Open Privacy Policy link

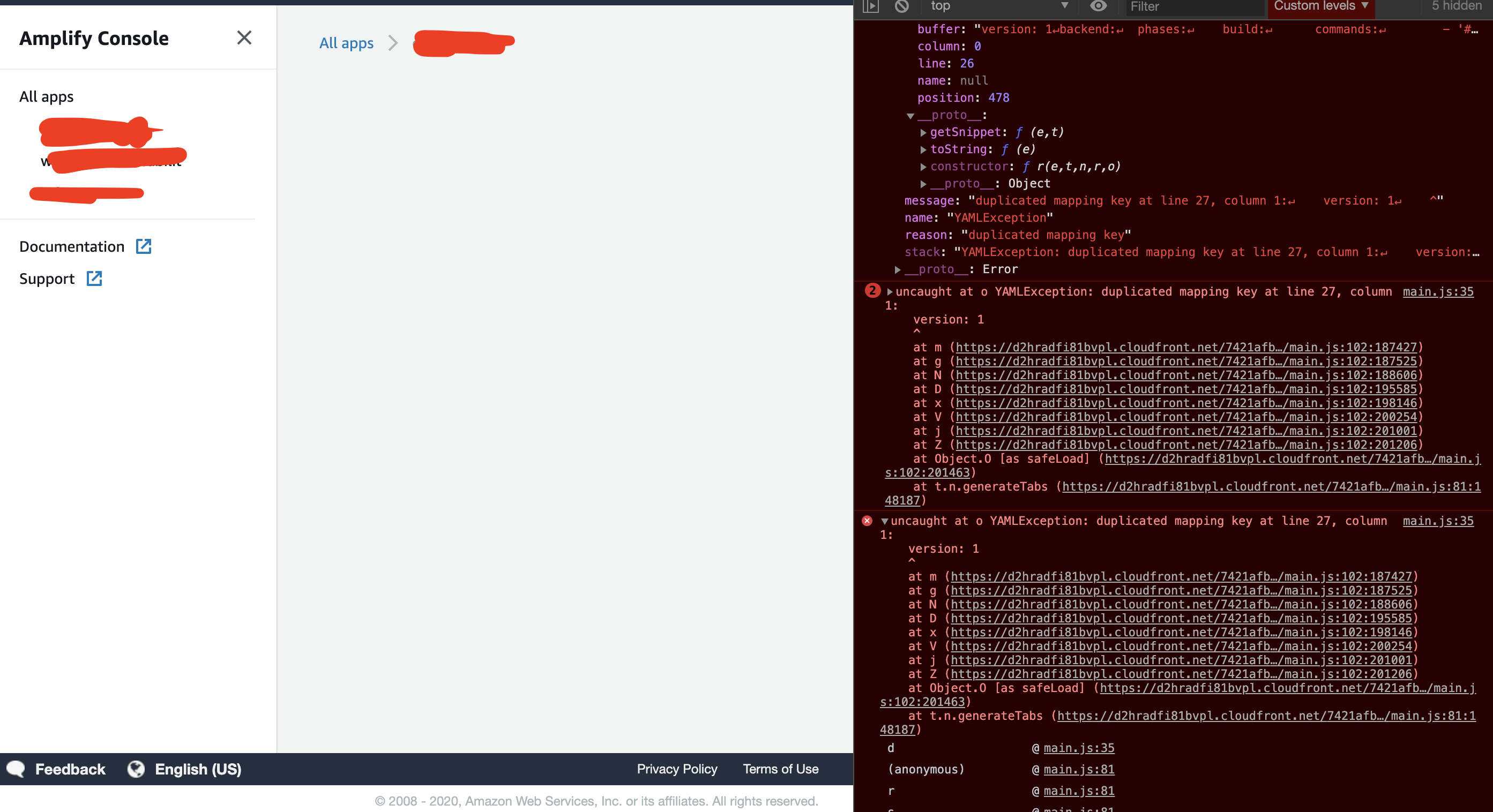click(x=677, y=769)
